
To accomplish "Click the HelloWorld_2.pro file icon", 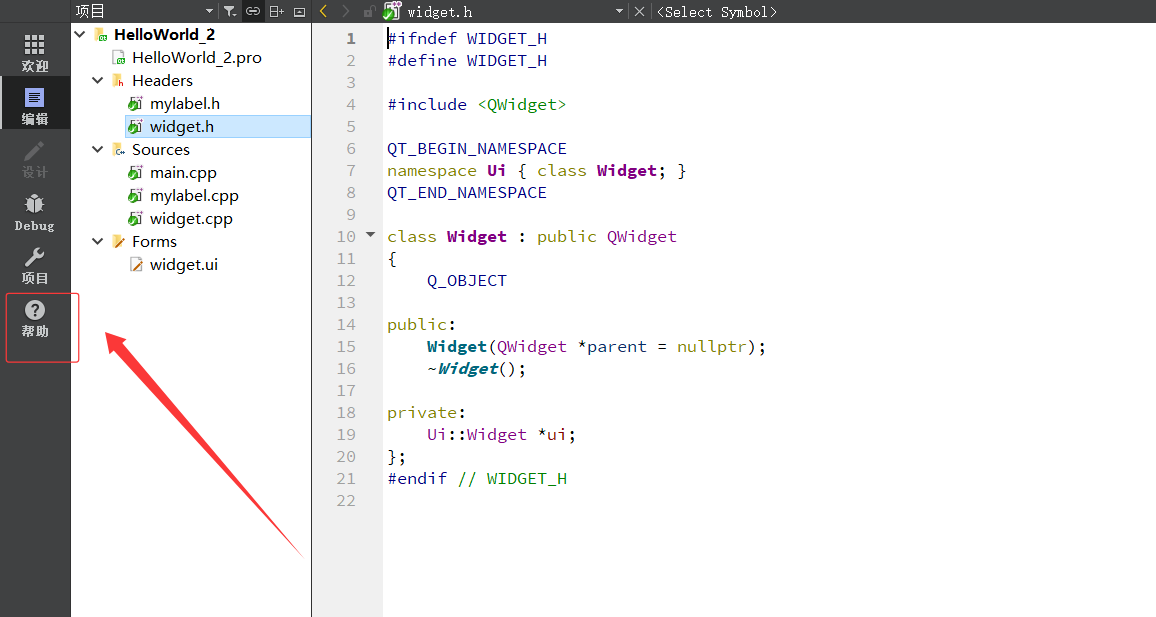I will pyautogui.click(x=119, y=57).
